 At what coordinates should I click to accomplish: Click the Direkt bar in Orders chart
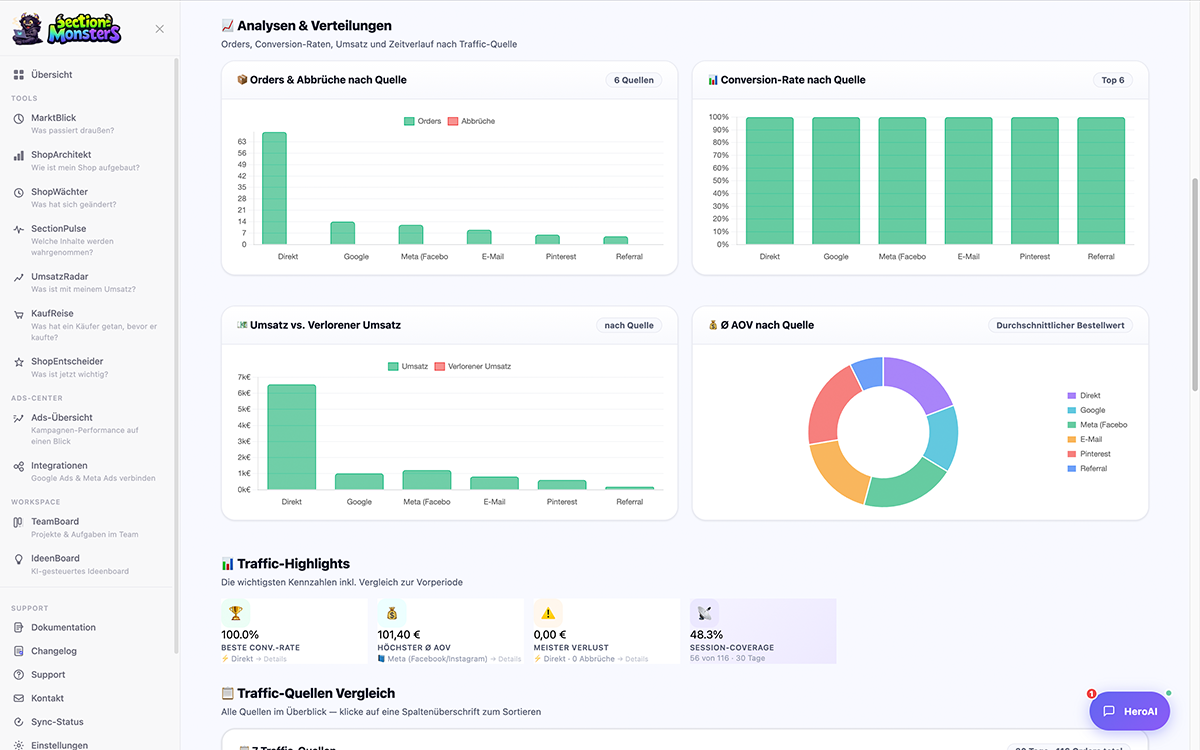[275, 188]
